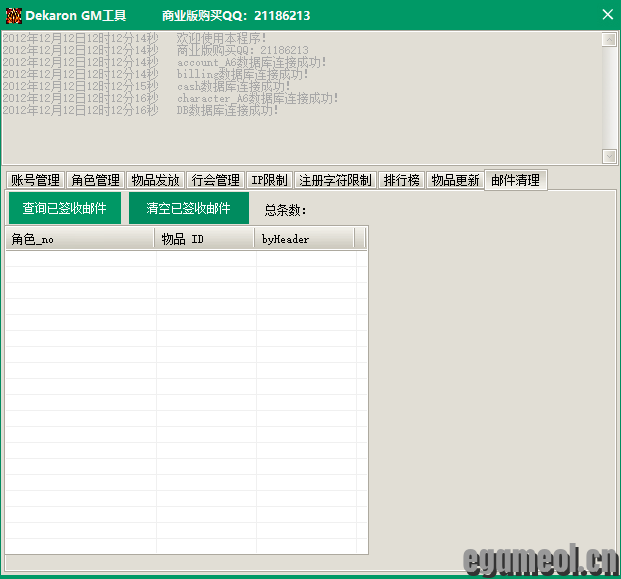The image size is (621, 579).
Task: Click the 物品 ID column header
Action: click(205, 239)
